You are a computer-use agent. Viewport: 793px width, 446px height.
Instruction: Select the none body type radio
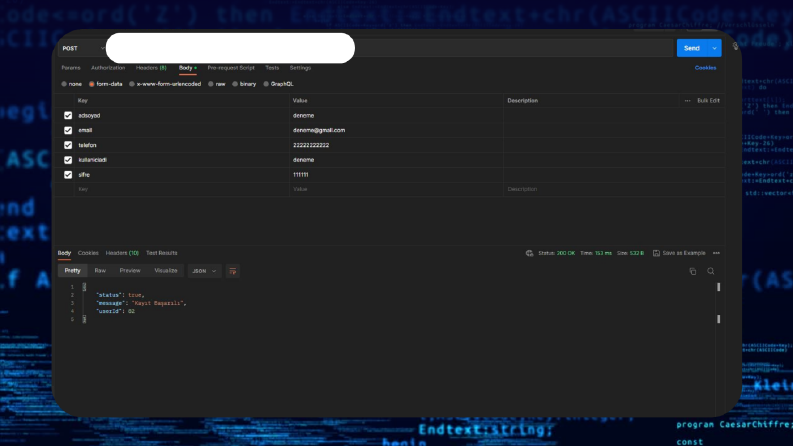click(x=64, y=84)
